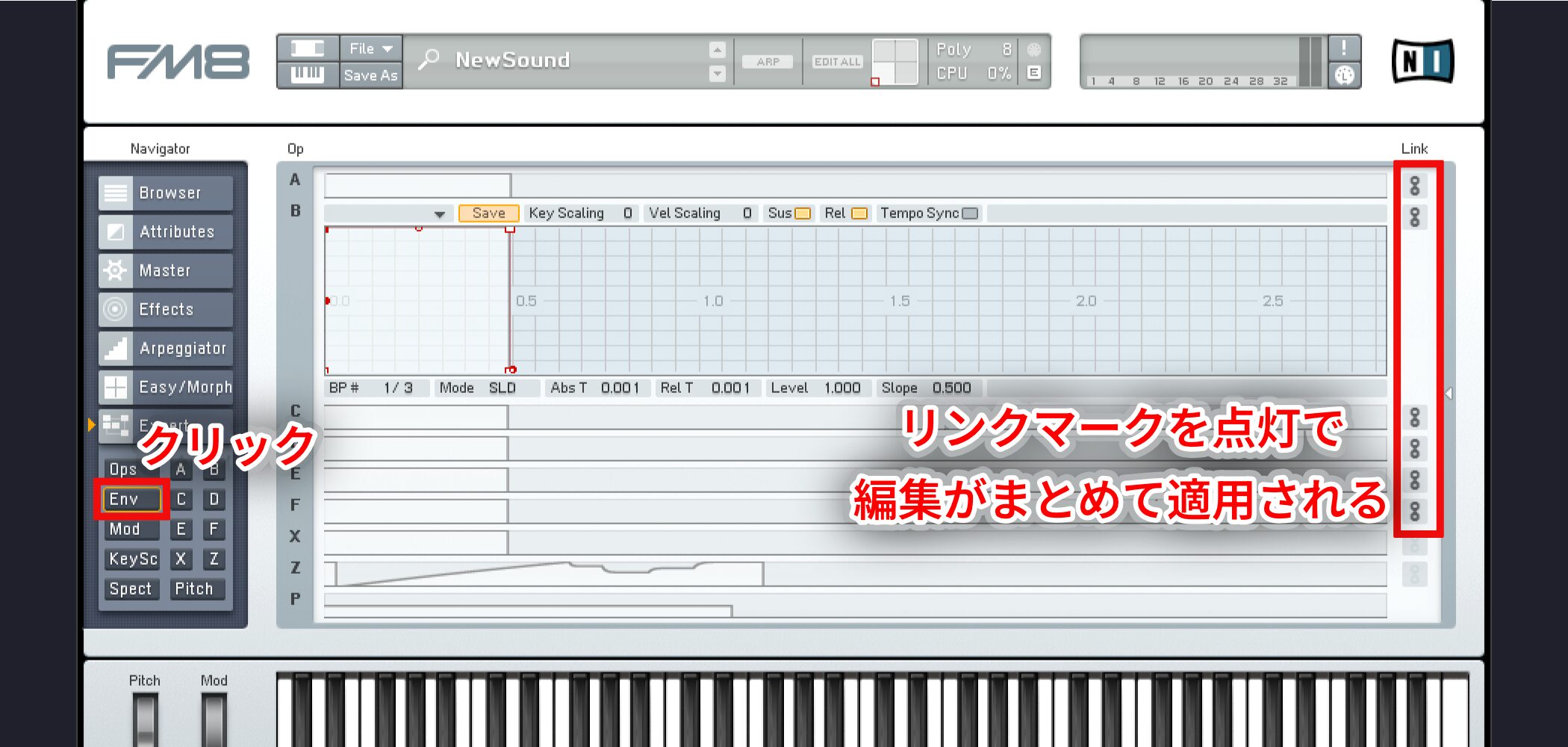
Task: Toggle the rack view icon above keyboard icon
Action: tap(307, 49)
